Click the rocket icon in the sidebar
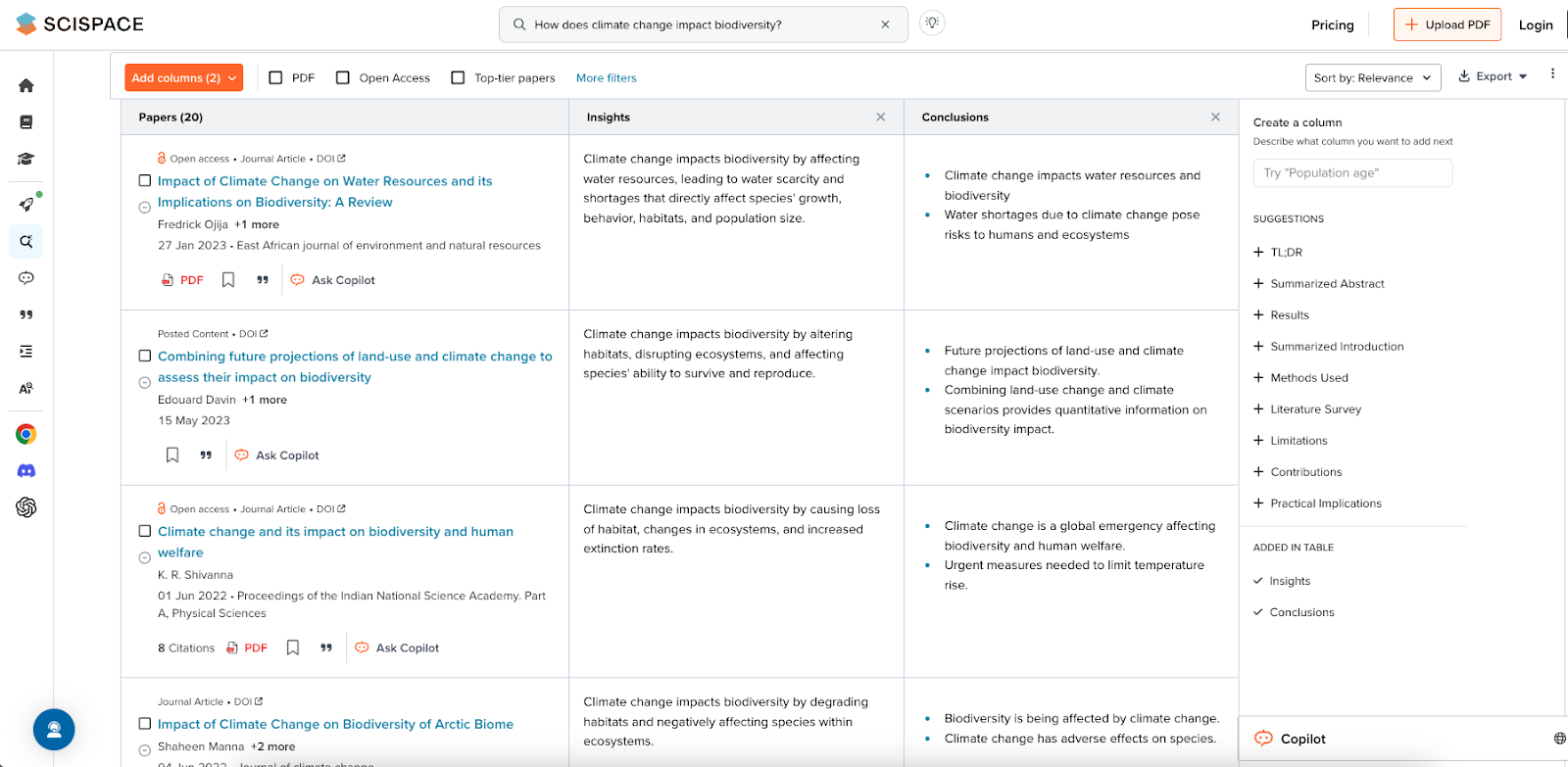This screenshot has height=767, width=1568. coord(26,205)
